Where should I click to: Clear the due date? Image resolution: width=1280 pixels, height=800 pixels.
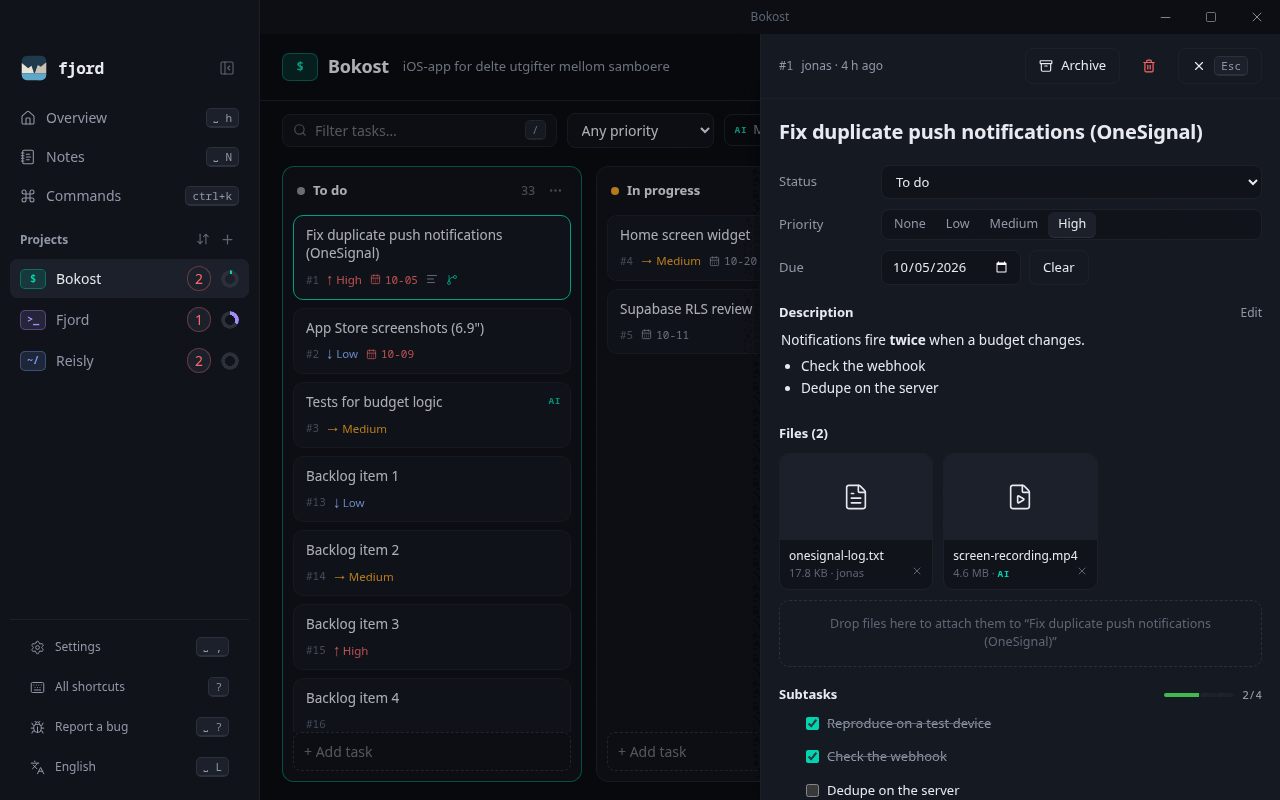[x=1058, y=267]
